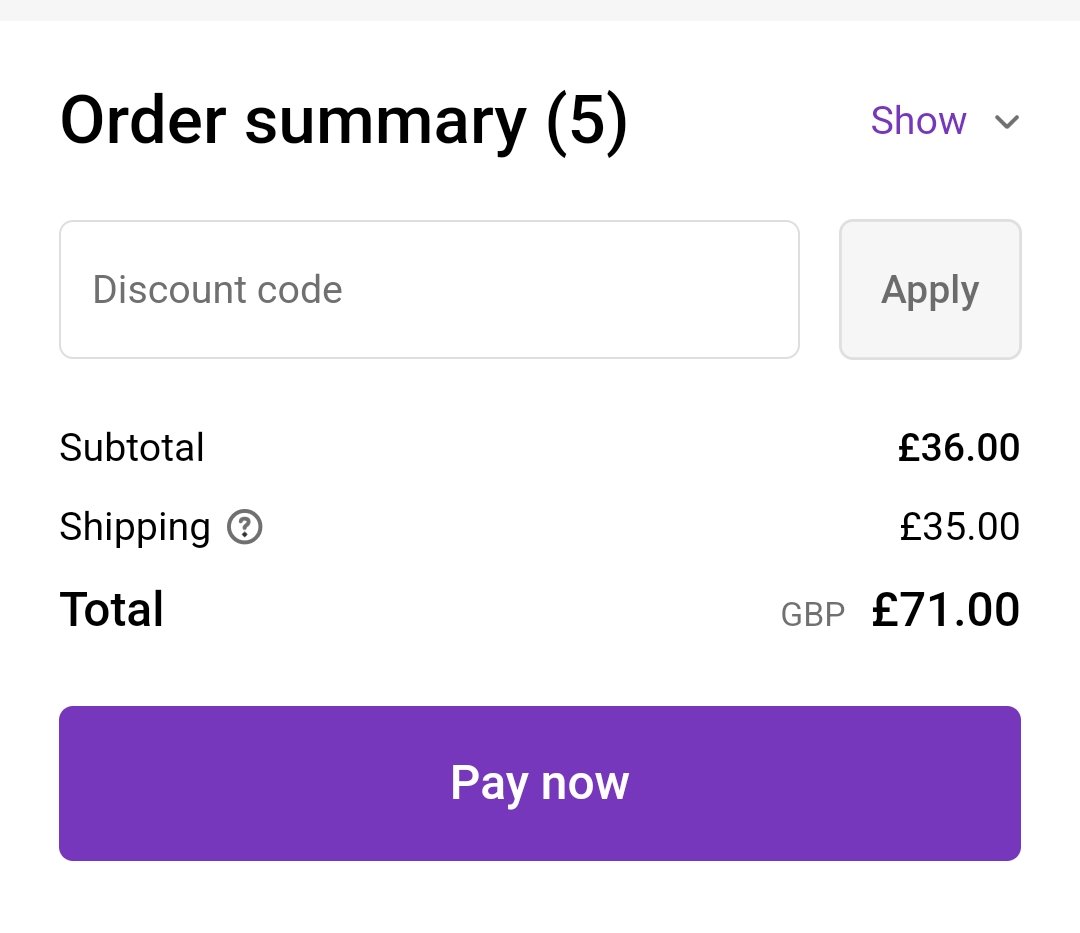Screen dimensions: 1080x933
Task: Click the £35.00 shipping cost
Action: tap(959, 527)
